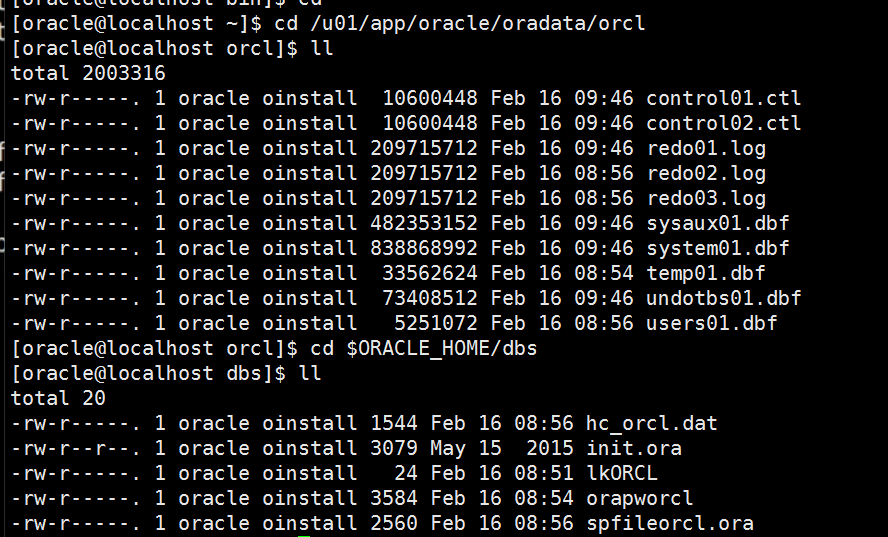Select file size 33562624 of temp01.dbf
Image resolution: width=888 pixels, height=537 pixels.
[430, 273]
